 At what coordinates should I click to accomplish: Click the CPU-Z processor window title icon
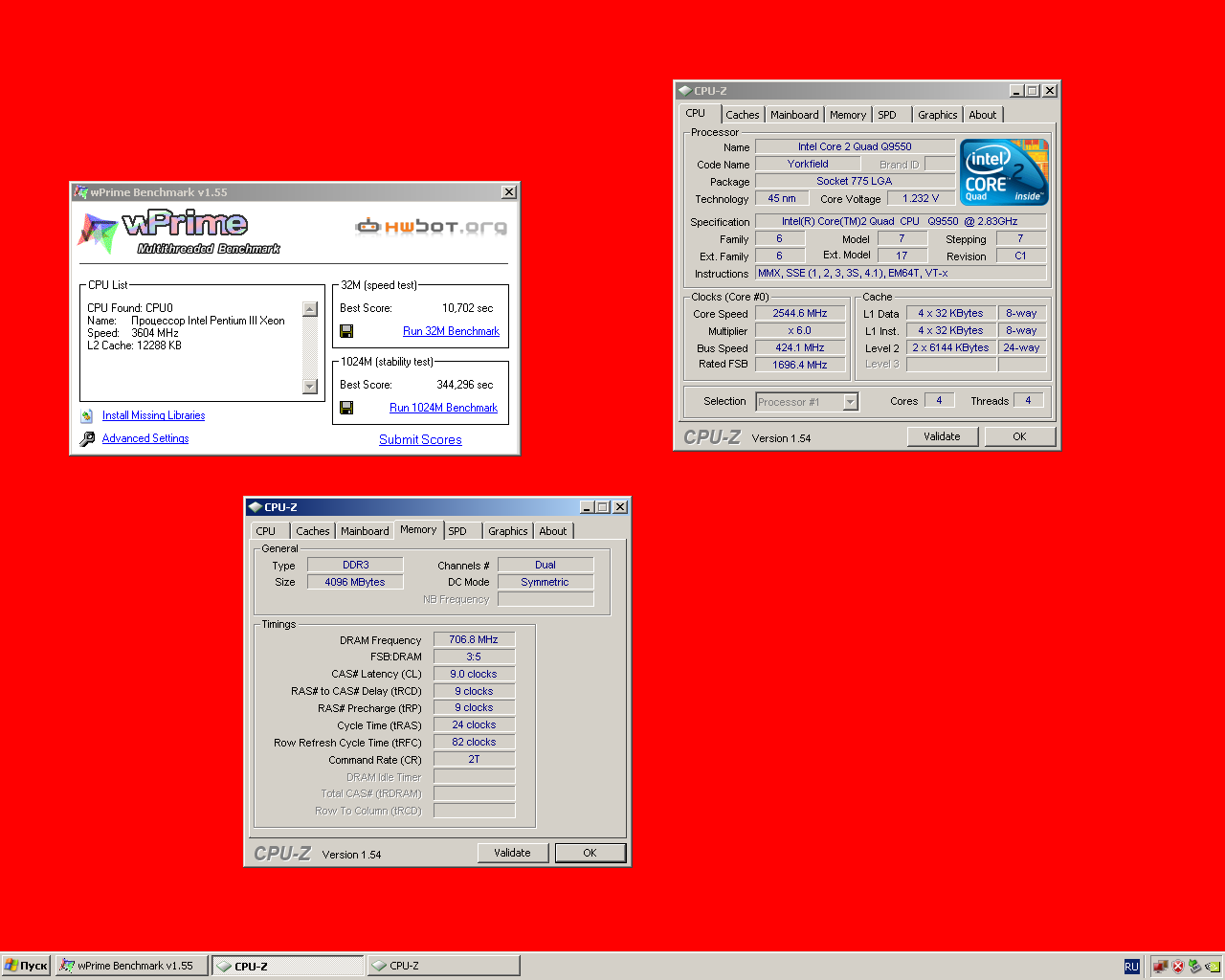(684, 91)
